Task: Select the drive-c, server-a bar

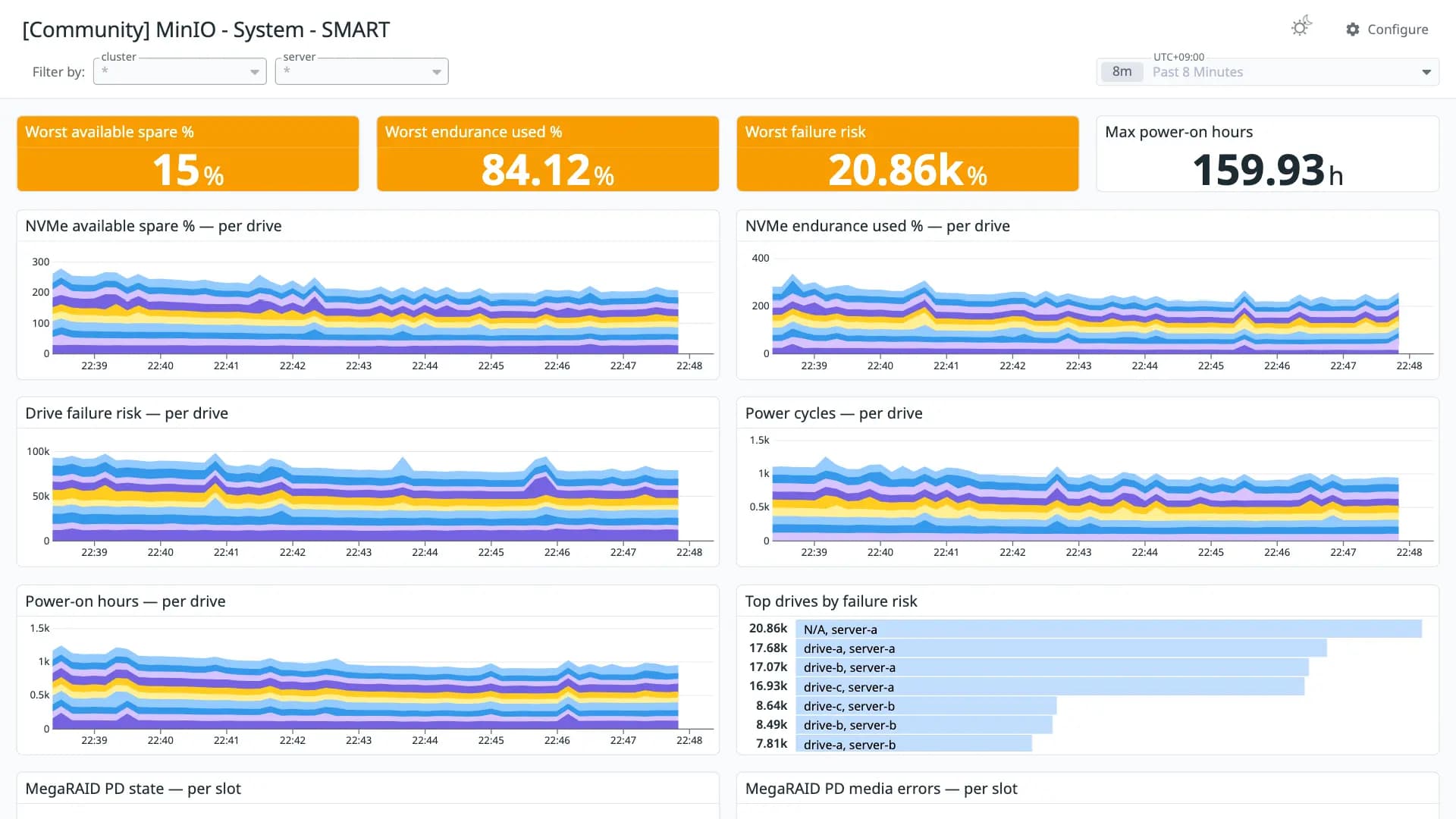Action: click(1050, 687)
